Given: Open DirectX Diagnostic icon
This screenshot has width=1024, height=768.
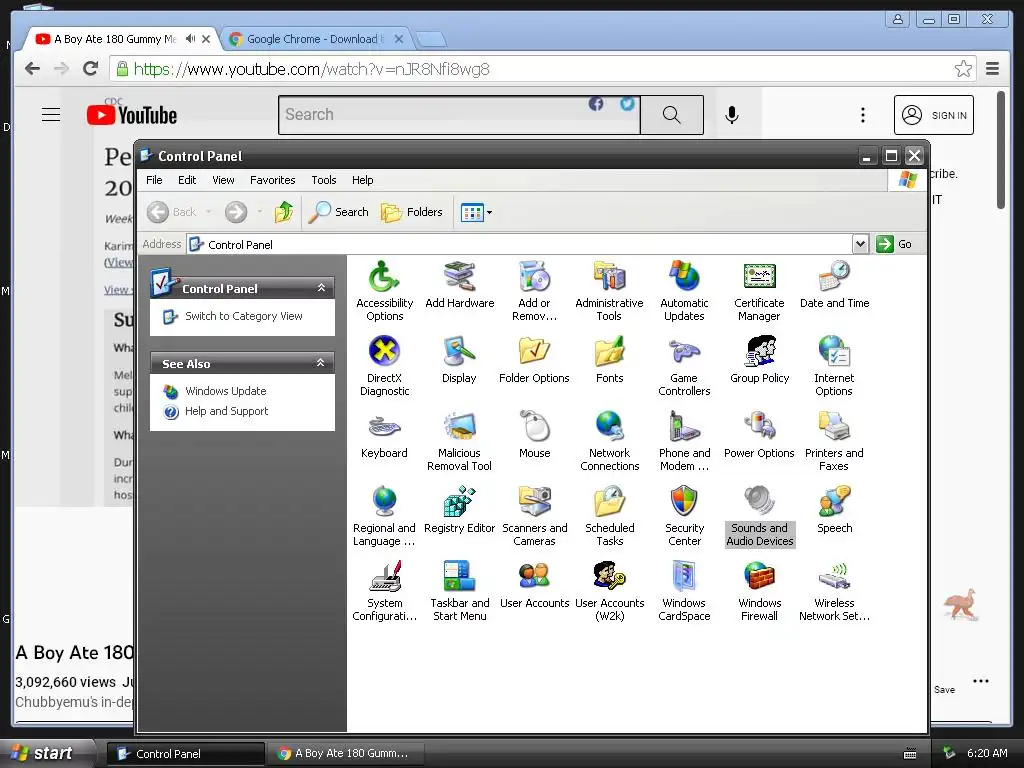Looking at the screenshot, I should tap(384, 366).
